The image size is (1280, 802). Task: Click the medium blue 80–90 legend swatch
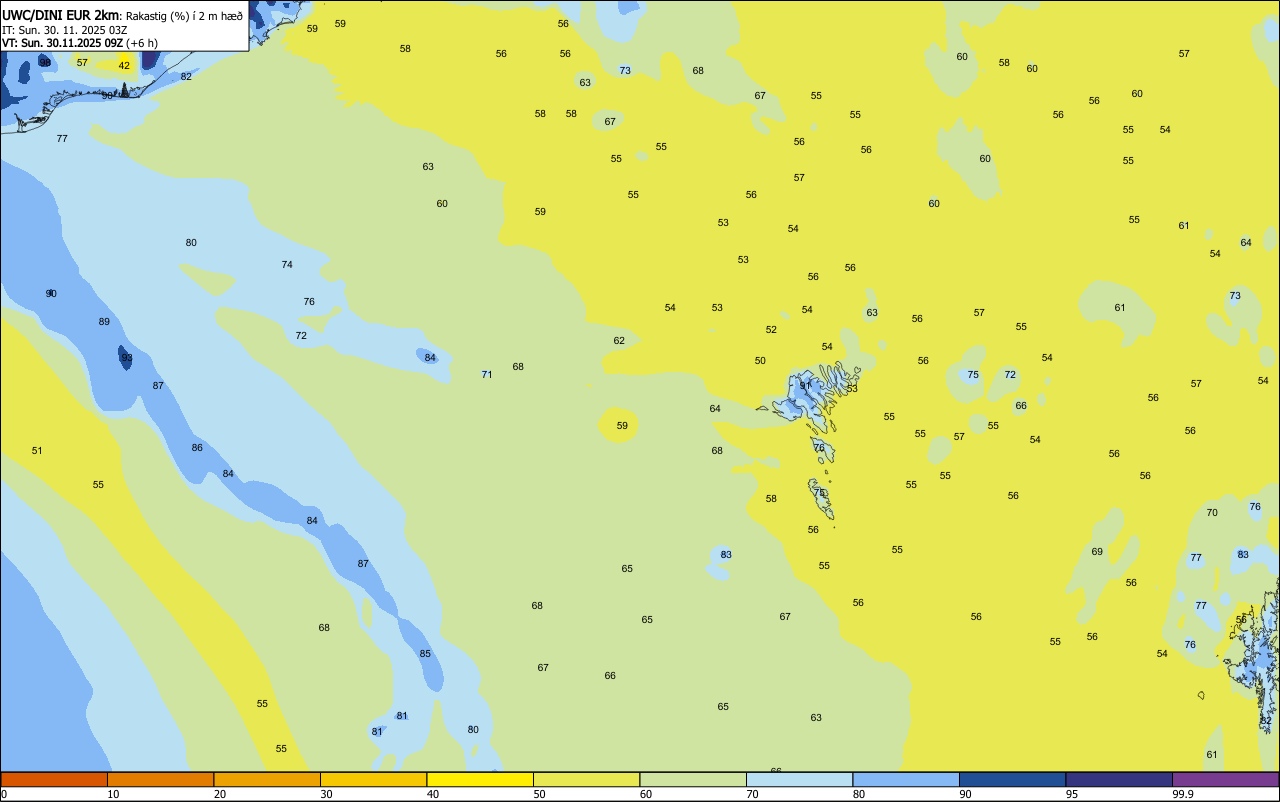tap(906, 779)
